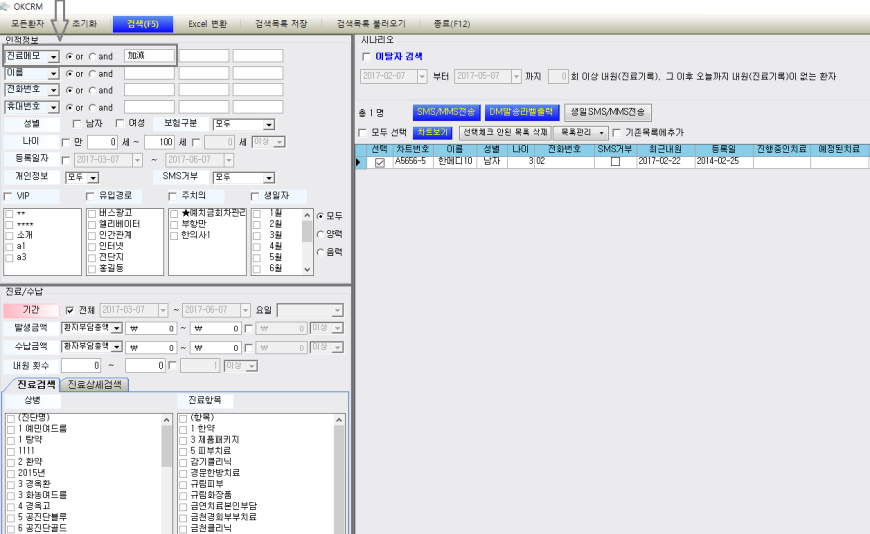Screen dimensions: 870x534
Task: Click 종료(F12) to exit
Action: click(452, 24)
